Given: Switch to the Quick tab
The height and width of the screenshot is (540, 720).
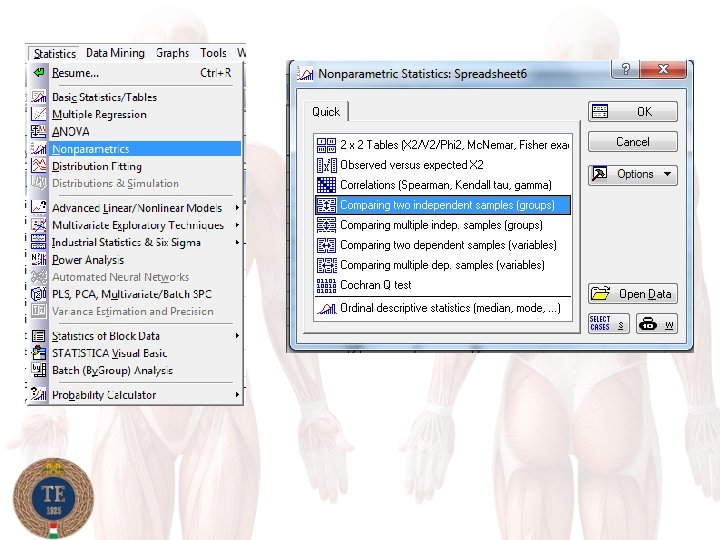Looking at the screenshot, I should click(326, 112).
